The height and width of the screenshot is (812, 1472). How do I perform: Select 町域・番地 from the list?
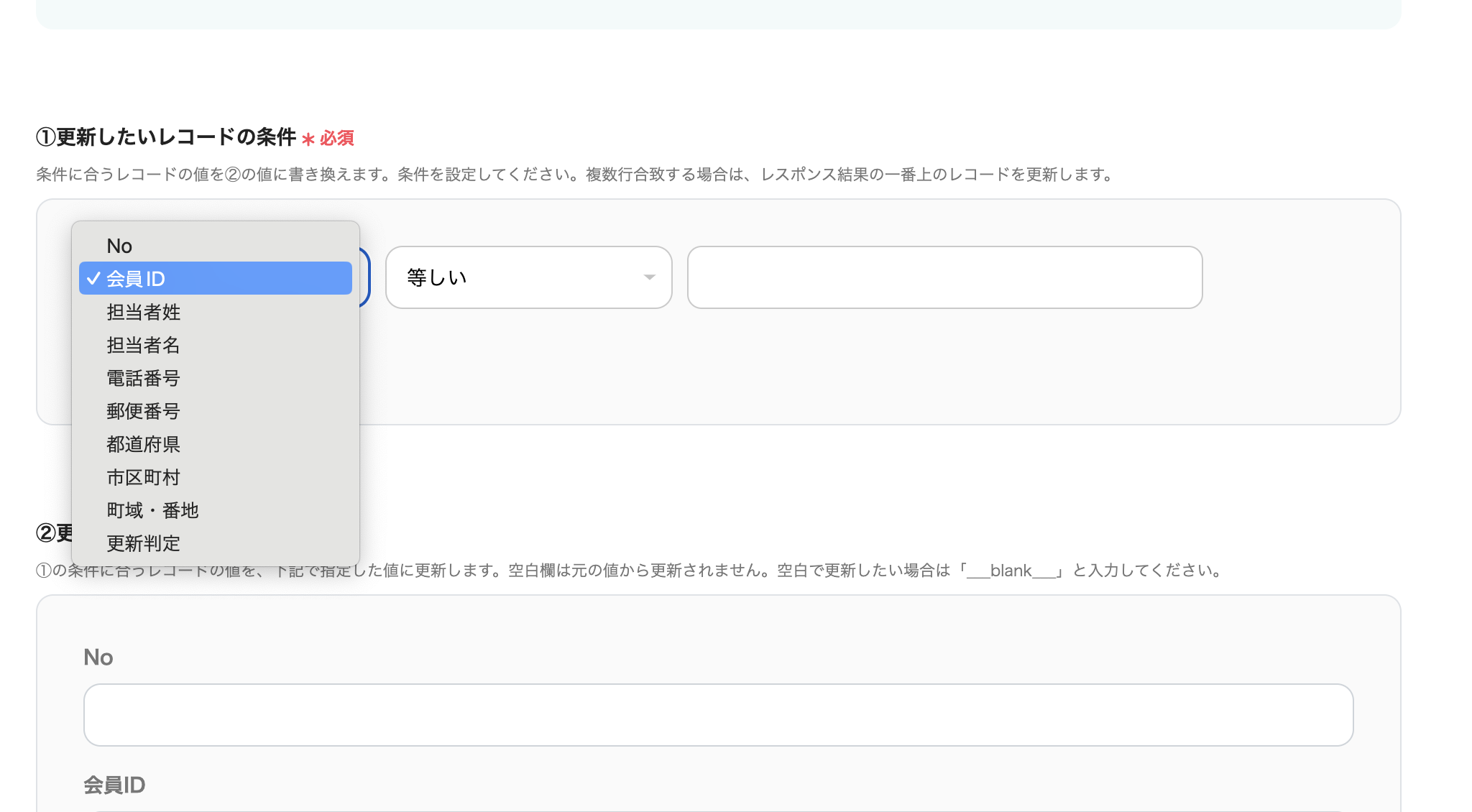pos(152,510)
